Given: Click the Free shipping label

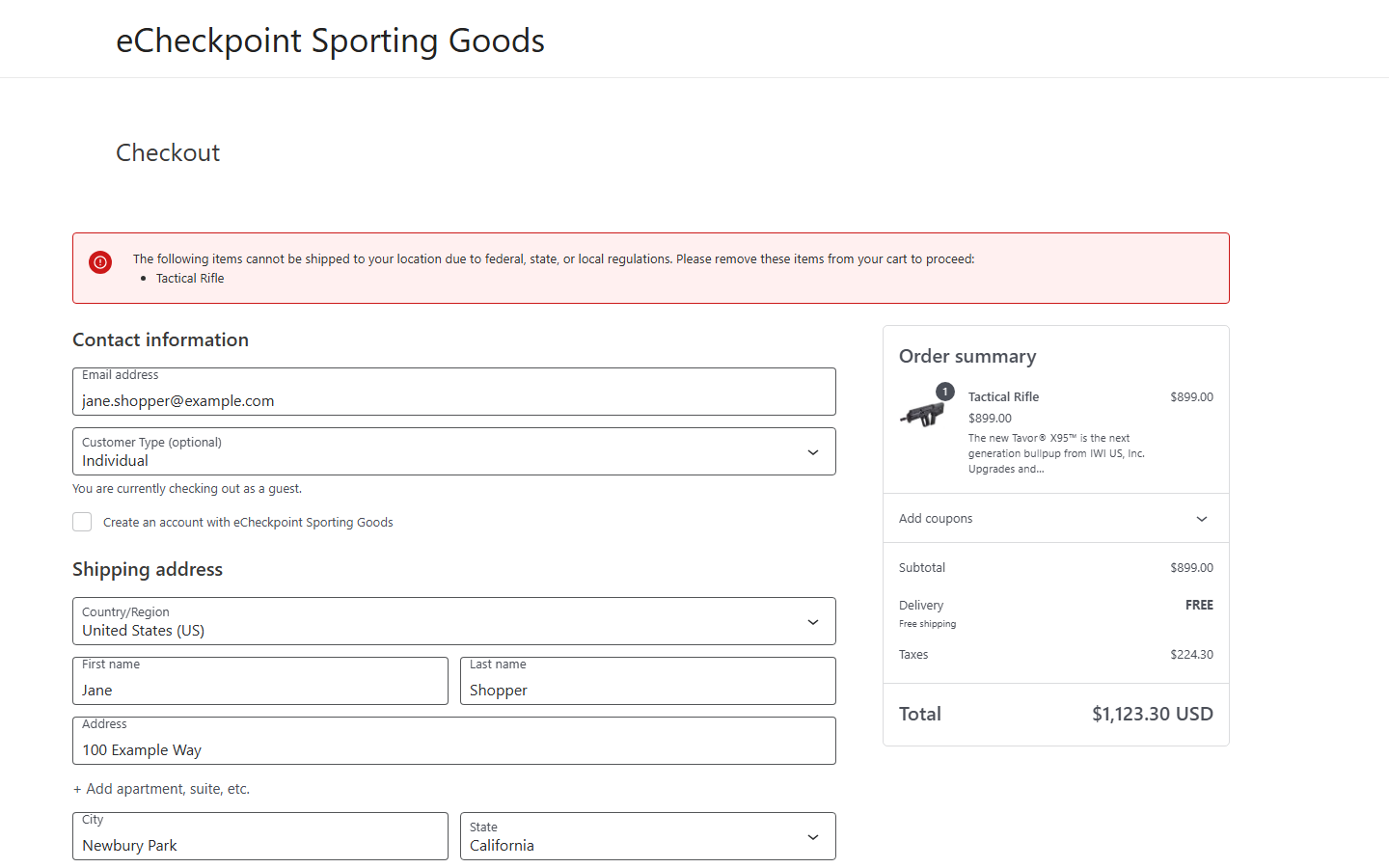Looking at the screenshot, I should [927, 624].
